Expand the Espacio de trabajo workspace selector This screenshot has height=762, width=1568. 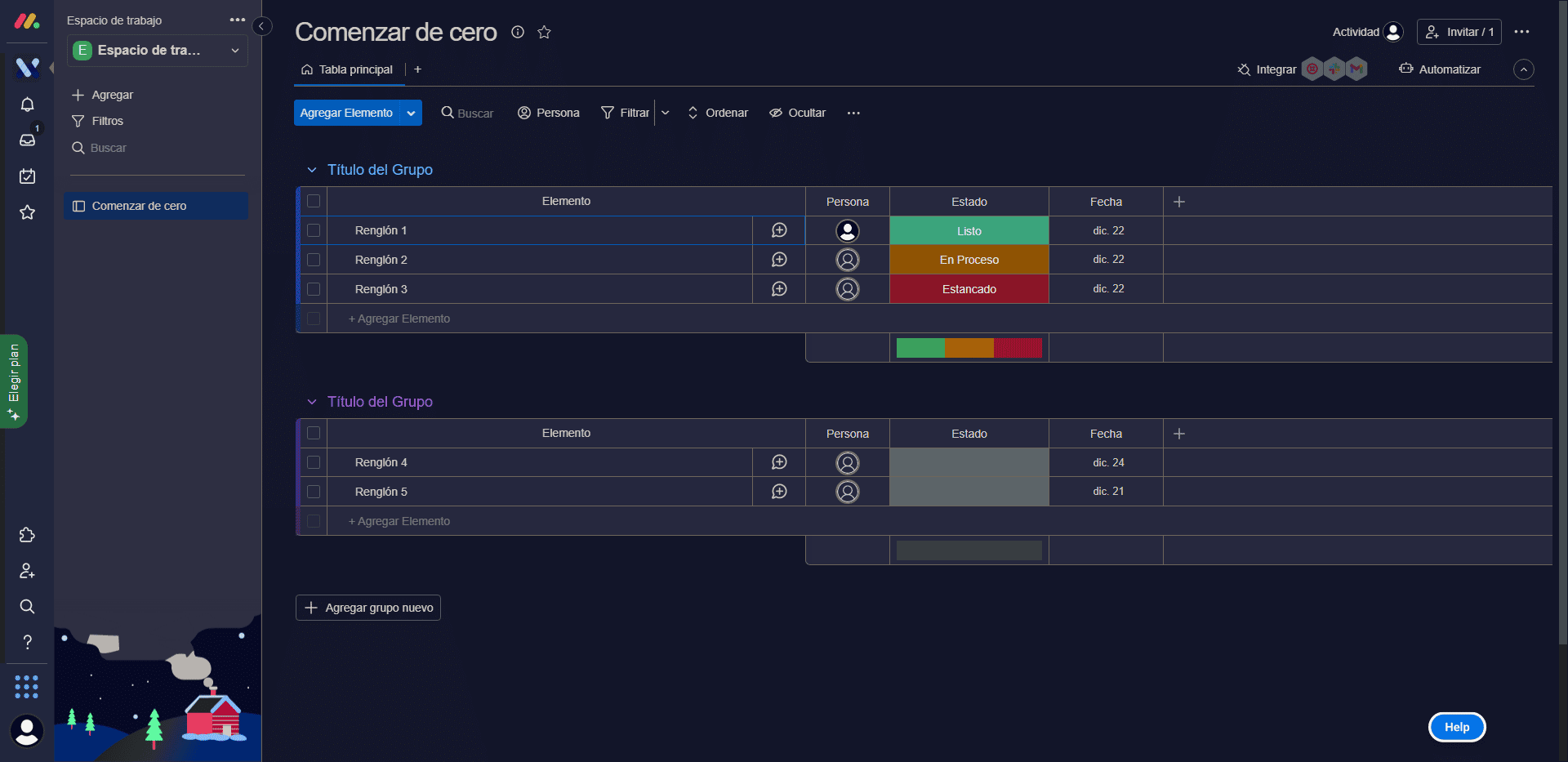click(x=158, y=51)
